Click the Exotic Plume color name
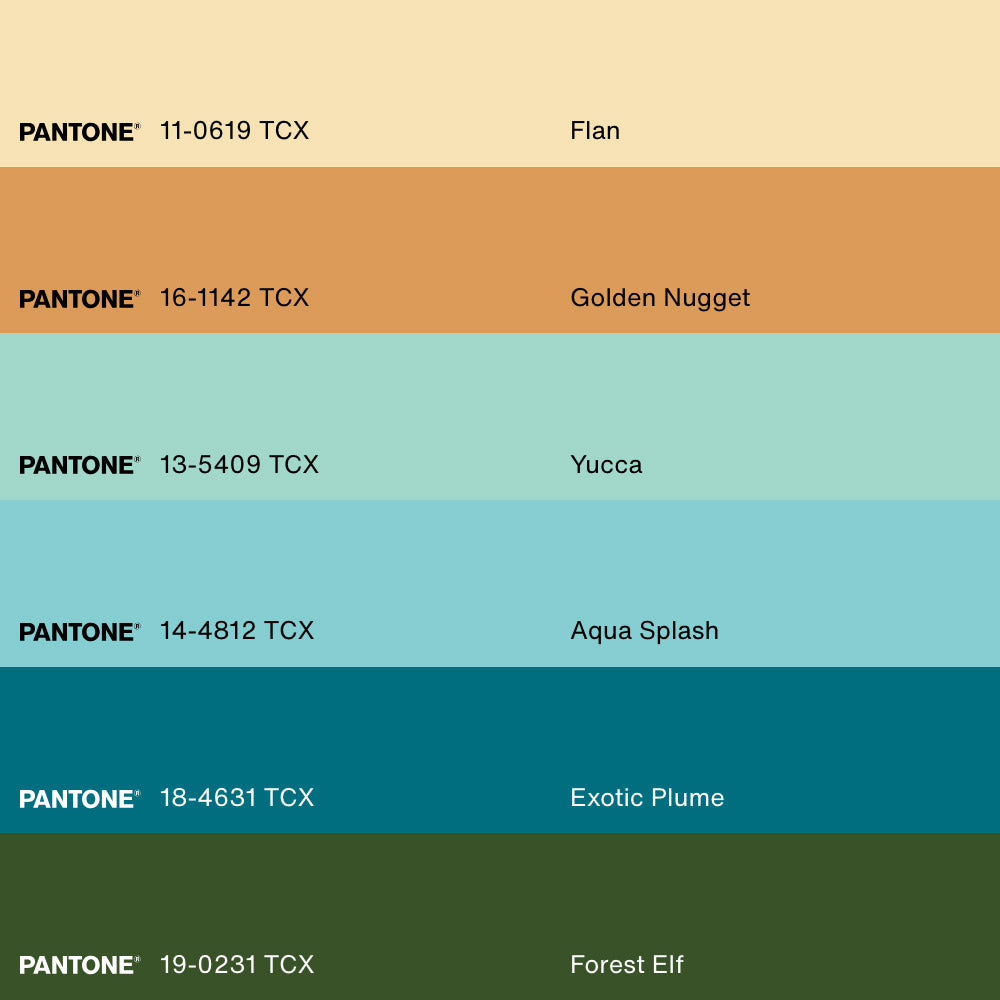The image size is (1000, 1000). coord(647,798)
